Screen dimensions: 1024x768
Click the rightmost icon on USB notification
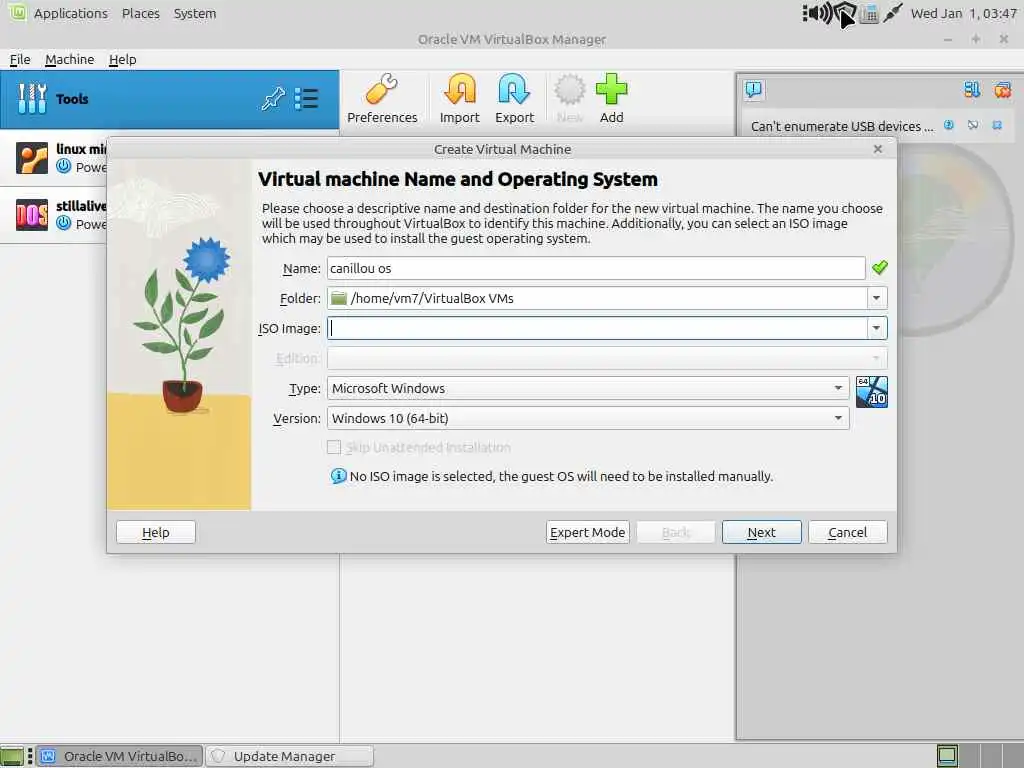coord(997,125)
